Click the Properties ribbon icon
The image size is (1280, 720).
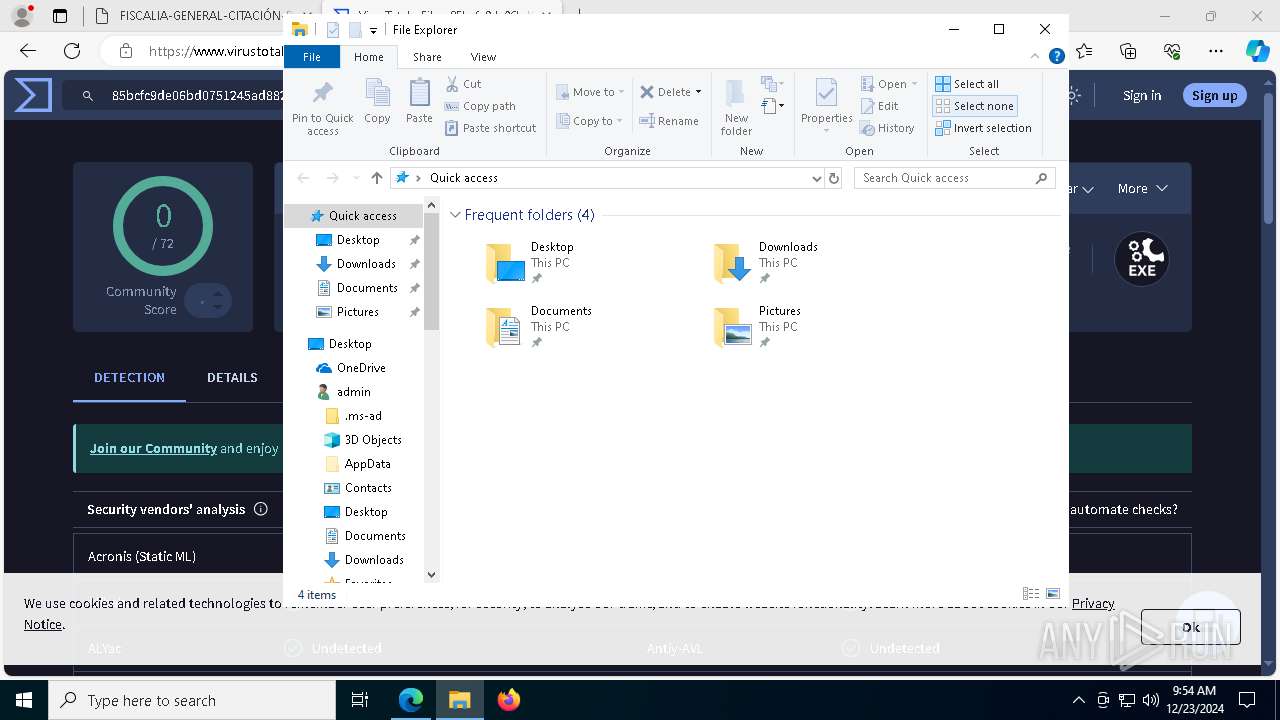tap(826, 107)
